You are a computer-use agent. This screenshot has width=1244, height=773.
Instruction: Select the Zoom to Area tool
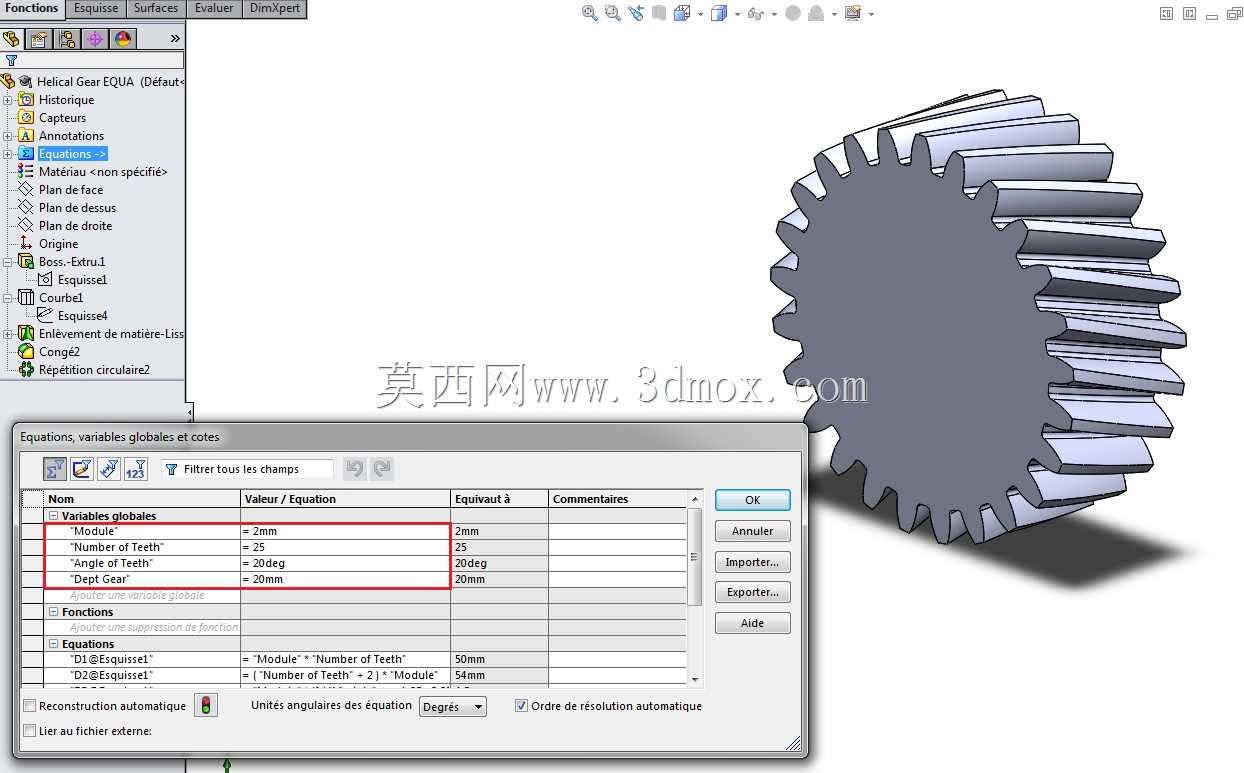pos(613,13)
